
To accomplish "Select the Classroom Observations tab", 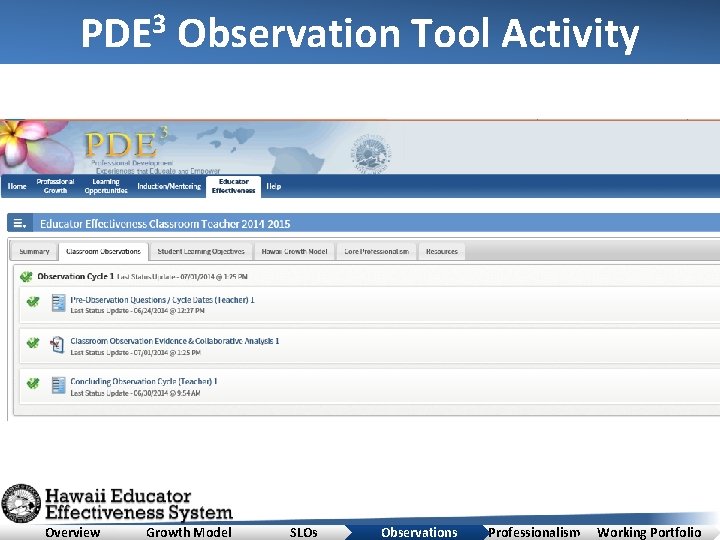I will click(103, 252).
